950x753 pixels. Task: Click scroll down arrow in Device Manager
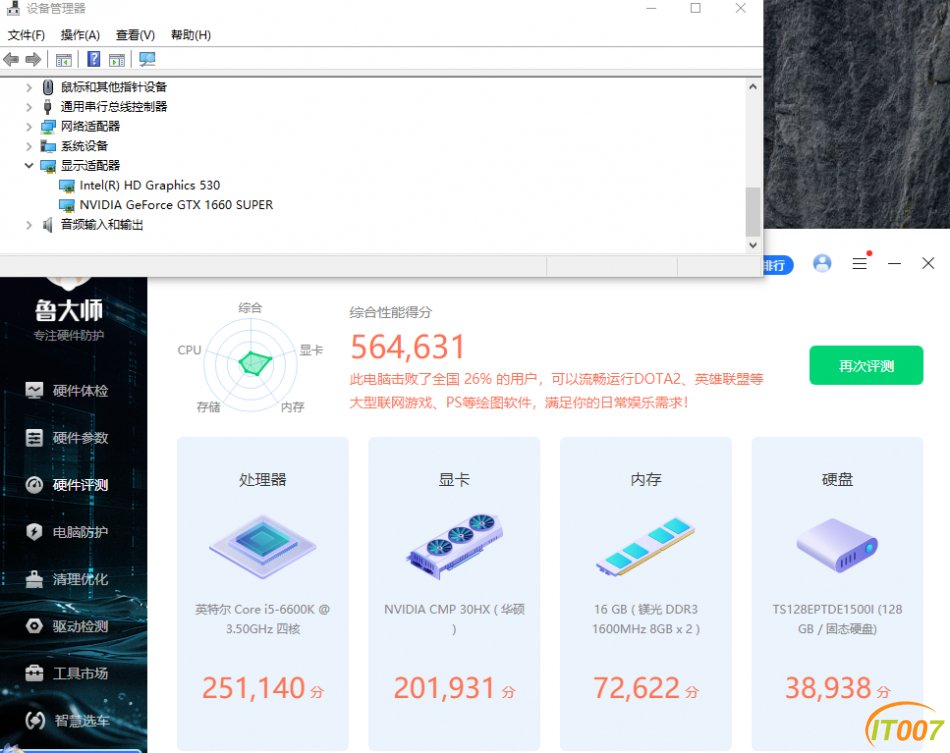point(752,245)
